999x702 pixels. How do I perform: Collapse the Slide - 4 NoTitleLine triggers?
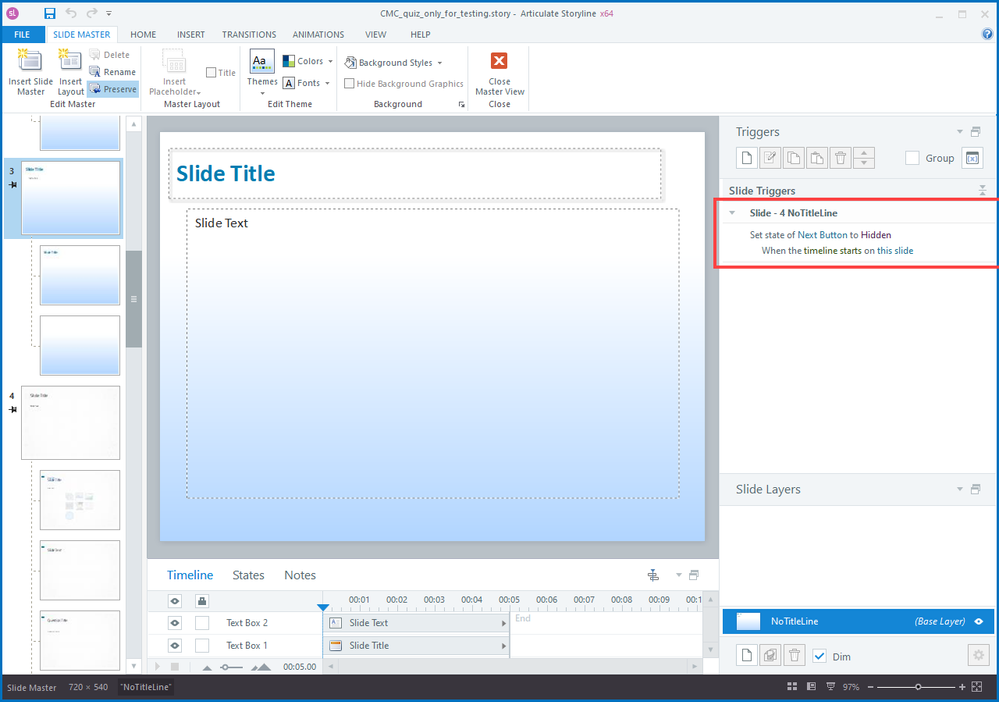[732, 213]
